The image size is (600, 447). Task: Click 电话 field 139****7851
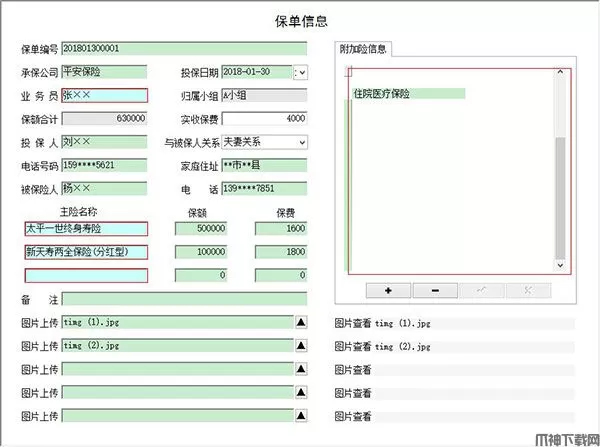[264, 189]
